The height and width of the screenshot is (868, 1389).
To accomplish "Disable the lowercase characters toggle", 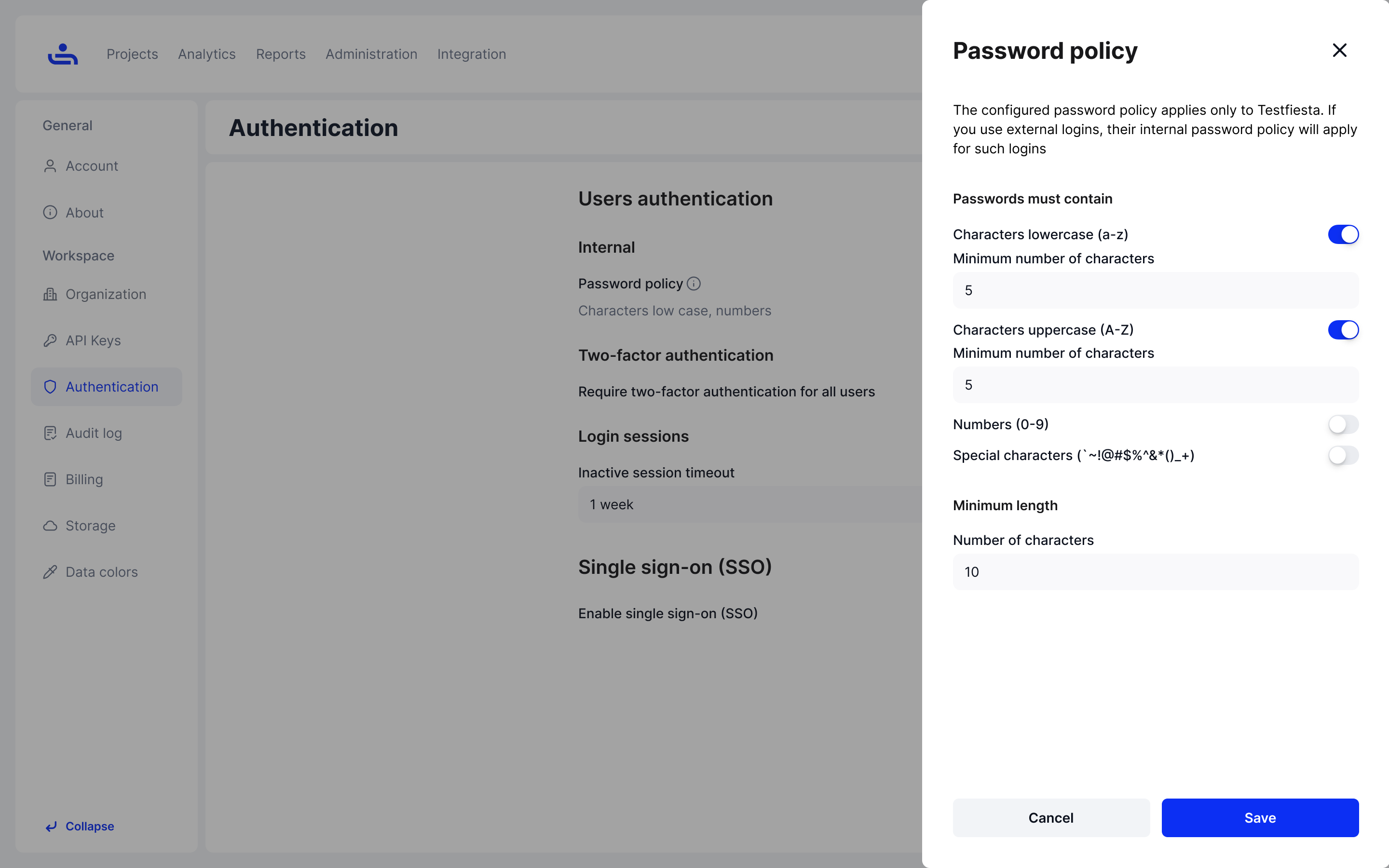I will [x=1343, y=234].
